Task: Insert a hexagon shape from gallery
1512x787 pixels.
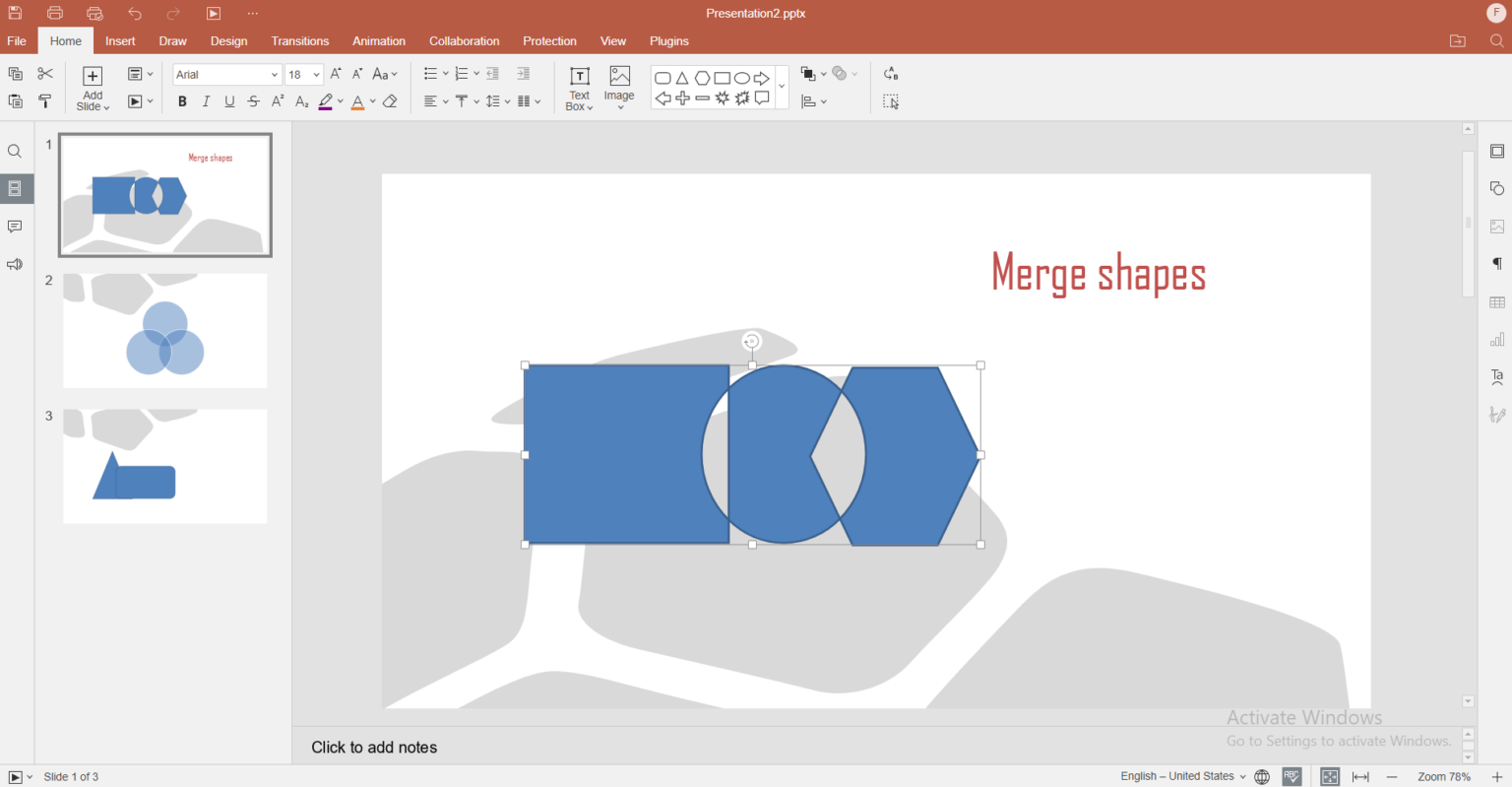Action: [x=702, y=78]
